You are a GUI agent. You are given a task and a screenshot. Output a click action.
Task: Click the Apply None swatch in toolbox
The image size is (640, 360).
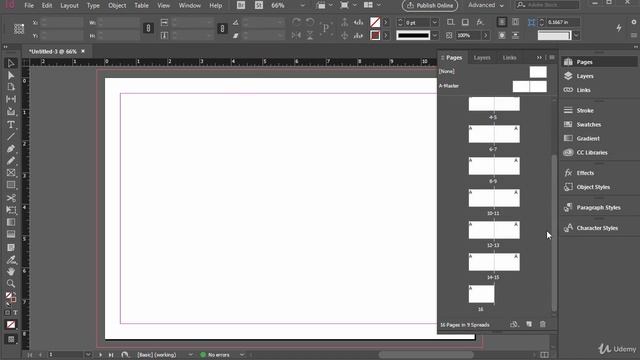pyautogui.click(x=11, y=324)
